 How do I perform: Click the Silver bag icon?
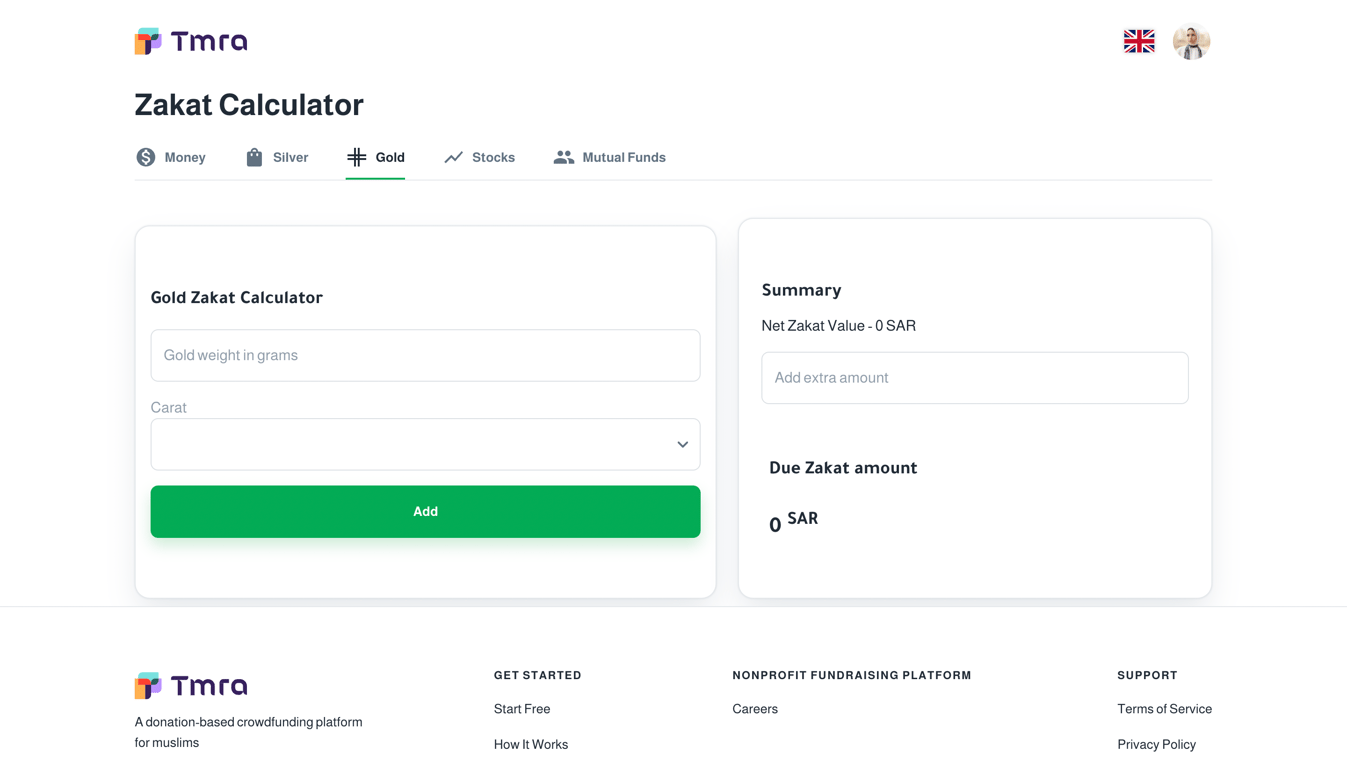[x=254, y=157]
